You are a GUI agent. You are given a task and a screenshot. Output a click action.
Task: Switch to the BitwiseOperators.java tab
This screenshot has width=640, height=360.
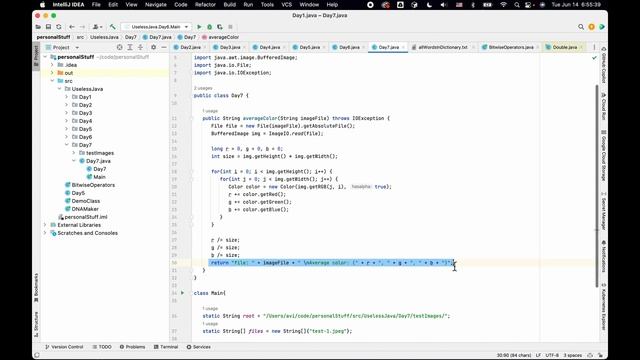coord(510,47)
